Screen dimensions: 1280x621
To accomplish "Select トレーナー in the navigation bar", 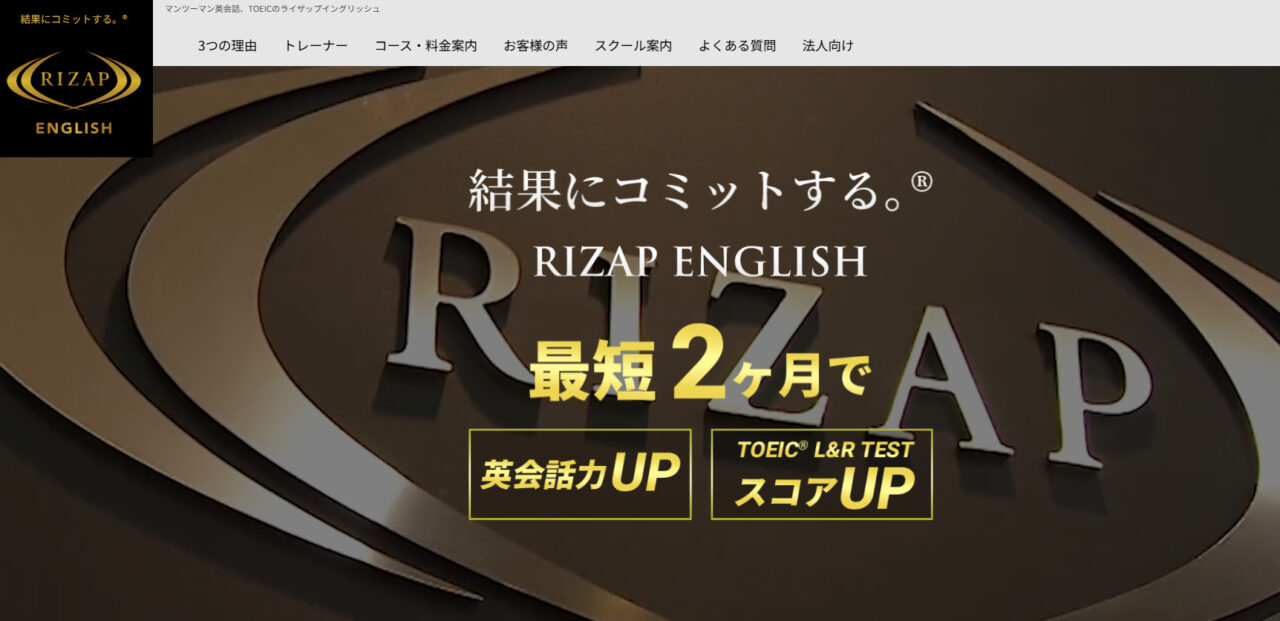I will pos(316,45).
